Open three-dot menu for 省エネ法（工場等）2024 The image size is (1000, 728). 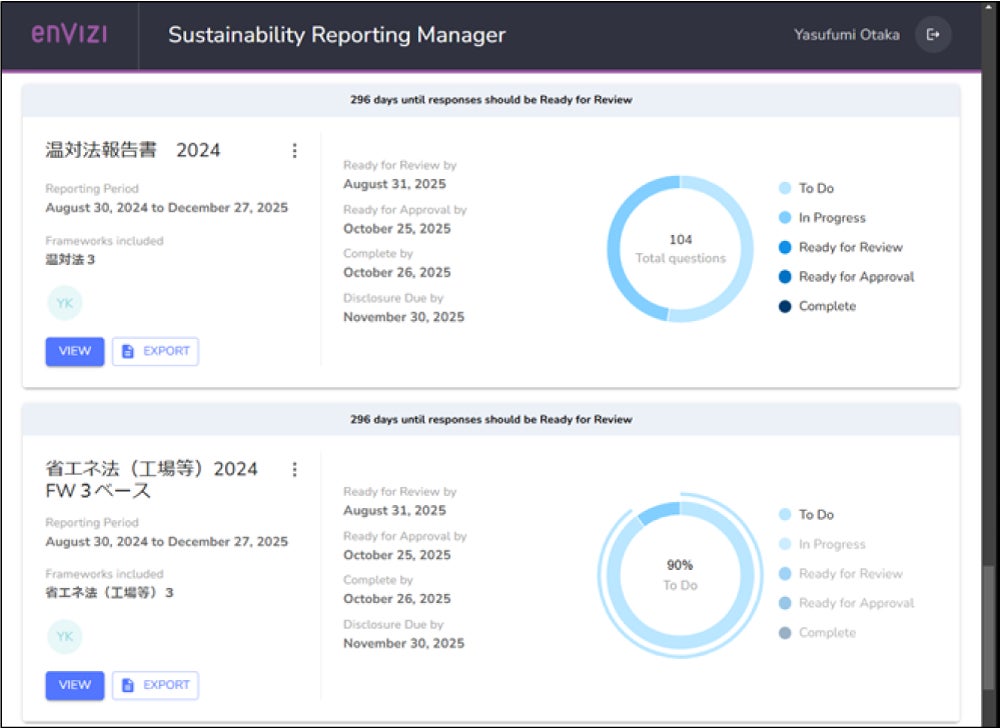tap(294, 469)
